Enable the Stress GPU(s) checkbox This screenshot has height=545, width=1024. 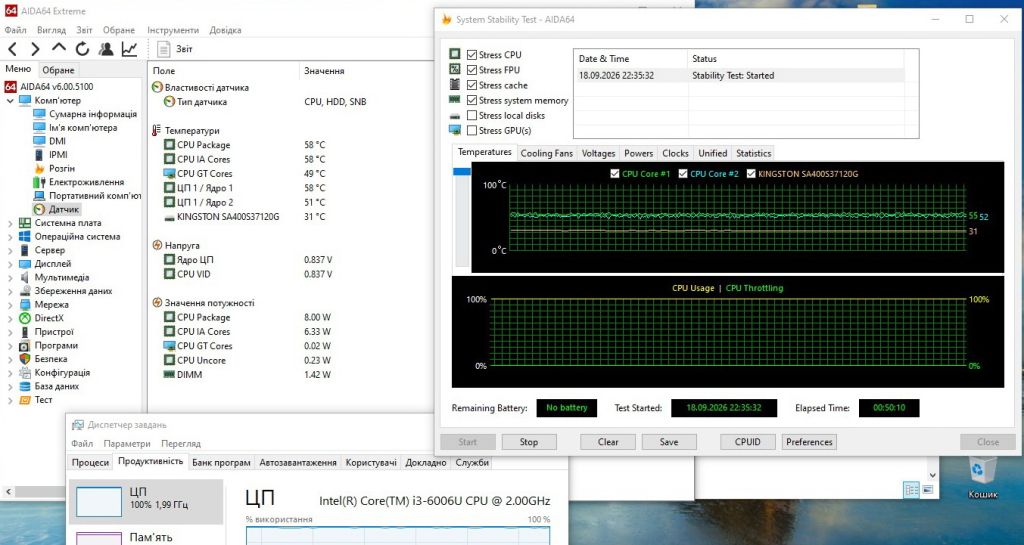pyautogui.click(x=472, y=130)
